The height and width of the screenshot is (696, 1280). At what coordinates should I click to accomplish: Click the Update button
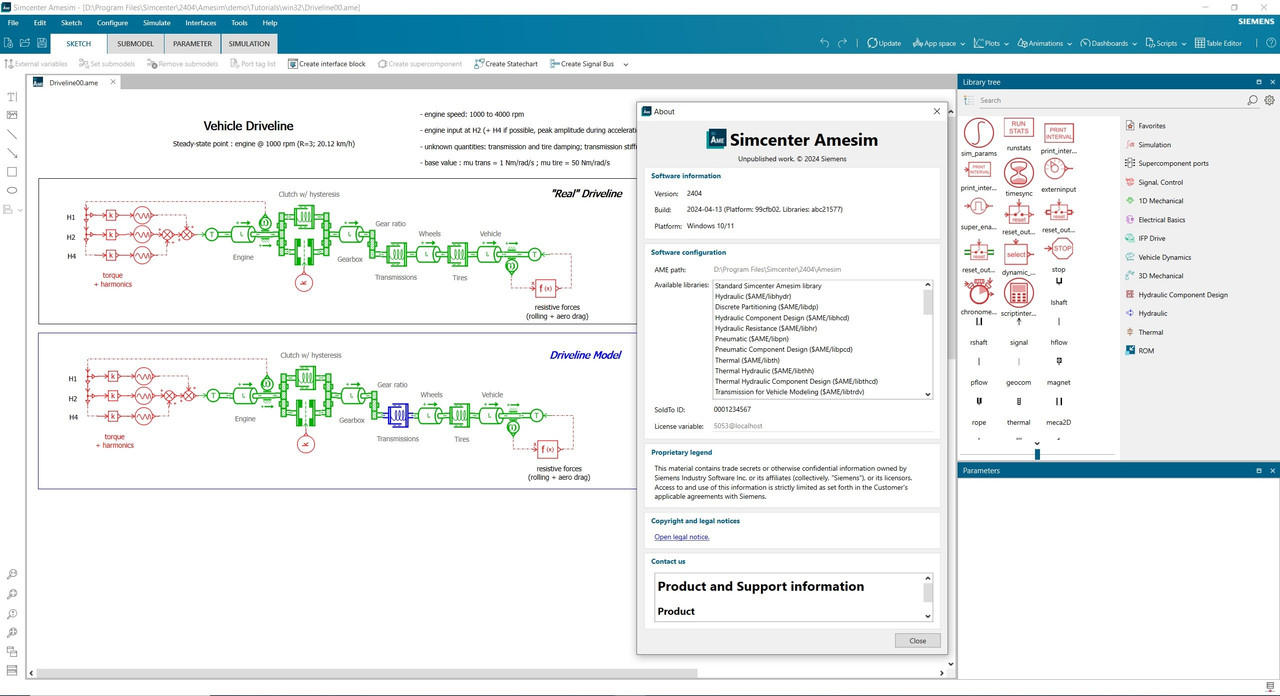(x=884, y=43)
